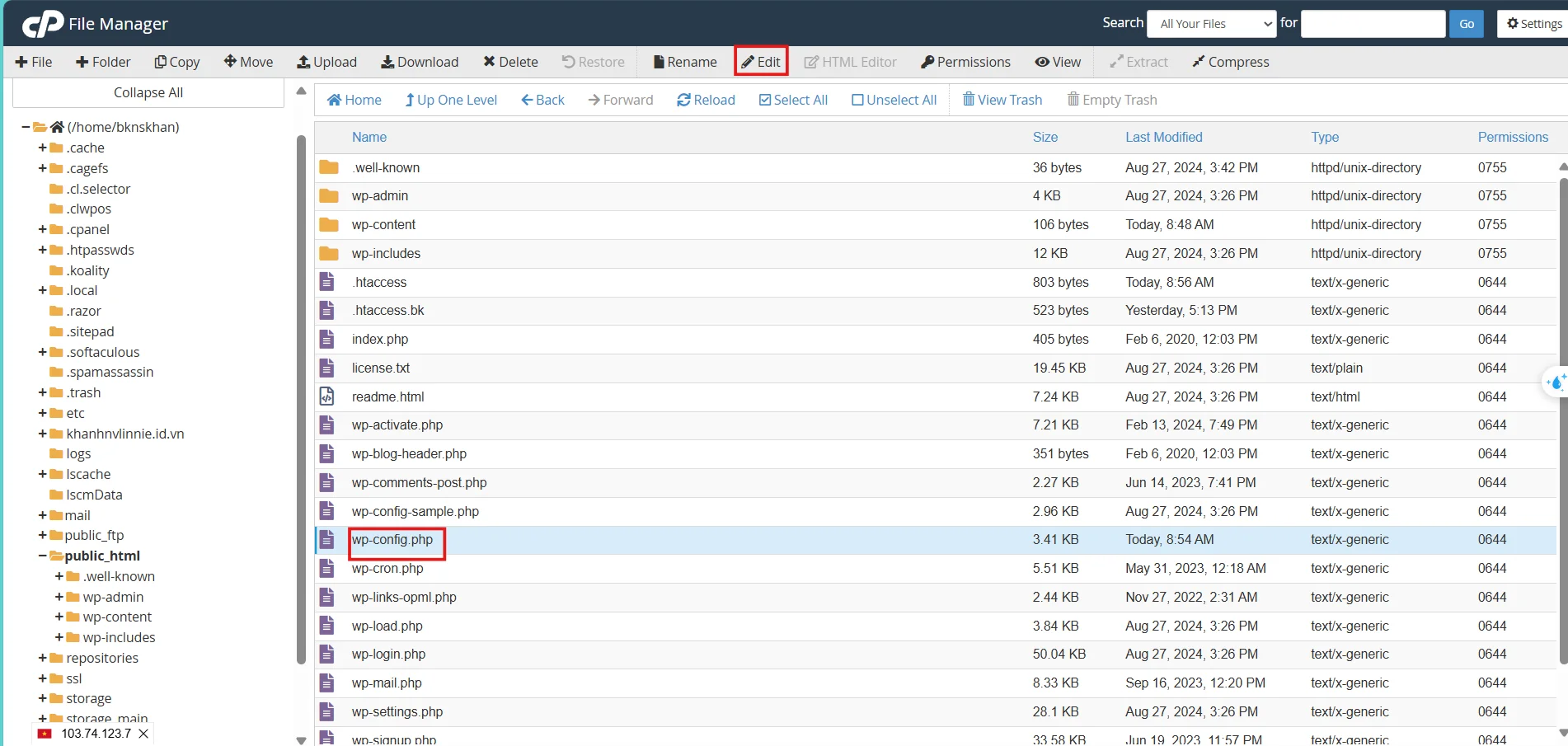The image size is (1568, 746).
Task: Go to Home directory
Action: click(x=354, y=100)
